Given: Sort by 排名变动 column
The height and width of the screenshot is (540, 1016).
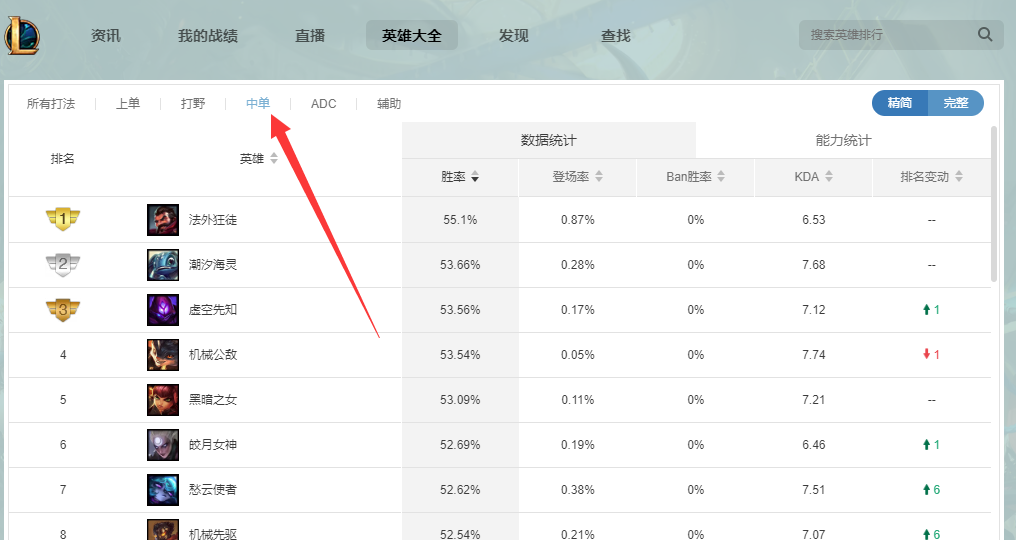Looking at the screenshot, I should click(931, 177).
